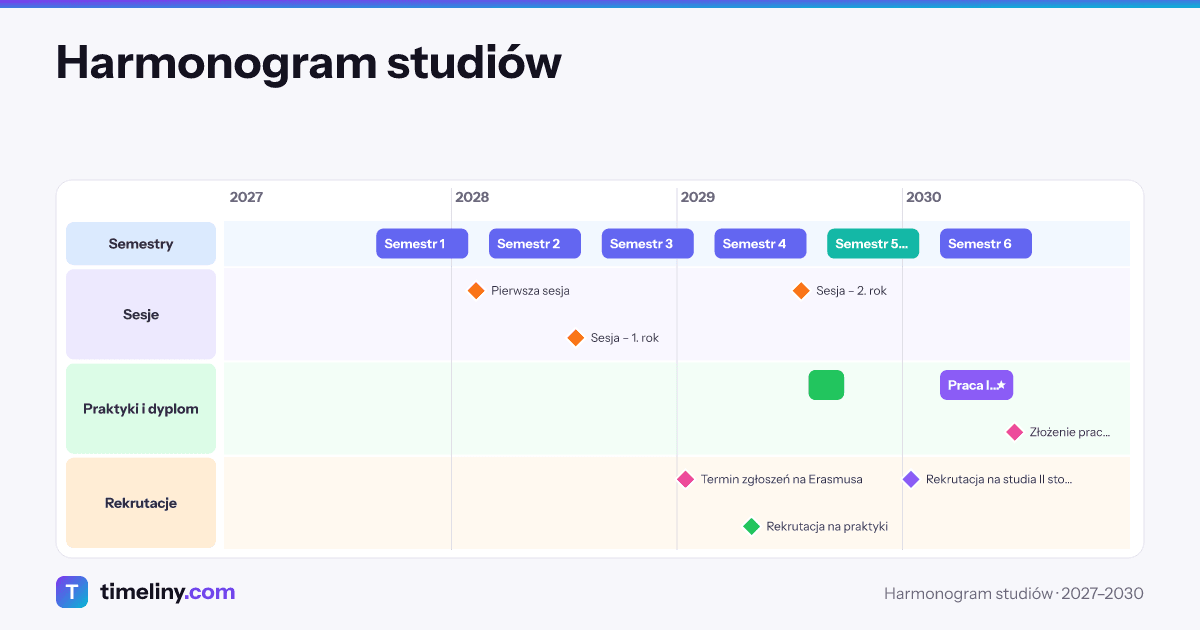
Task: Click the Sesja – 1. rok label text
Action: (625, 338)
